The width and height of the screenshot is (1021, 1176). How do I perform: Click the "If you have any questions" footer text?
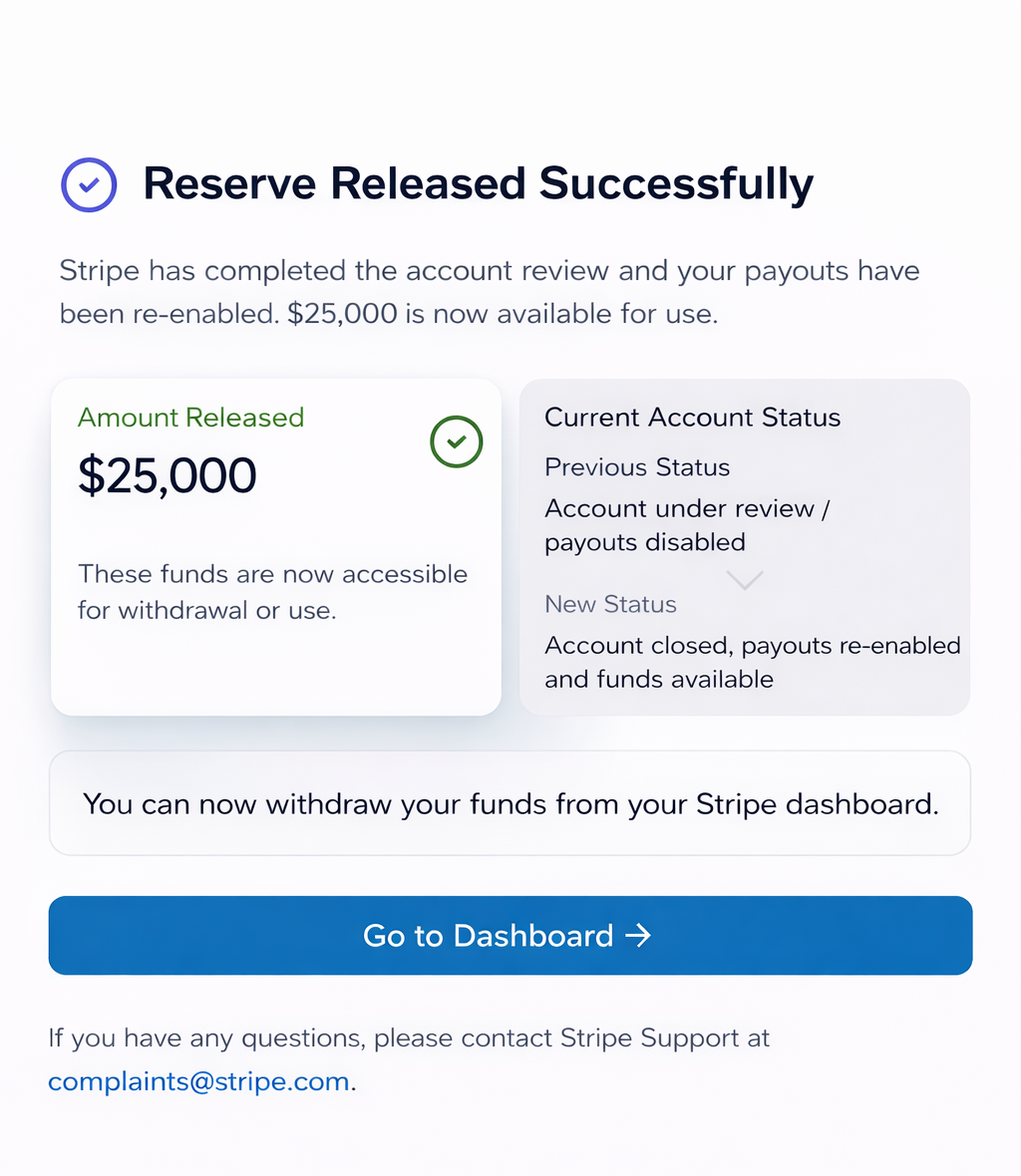tap(409, 1038)
